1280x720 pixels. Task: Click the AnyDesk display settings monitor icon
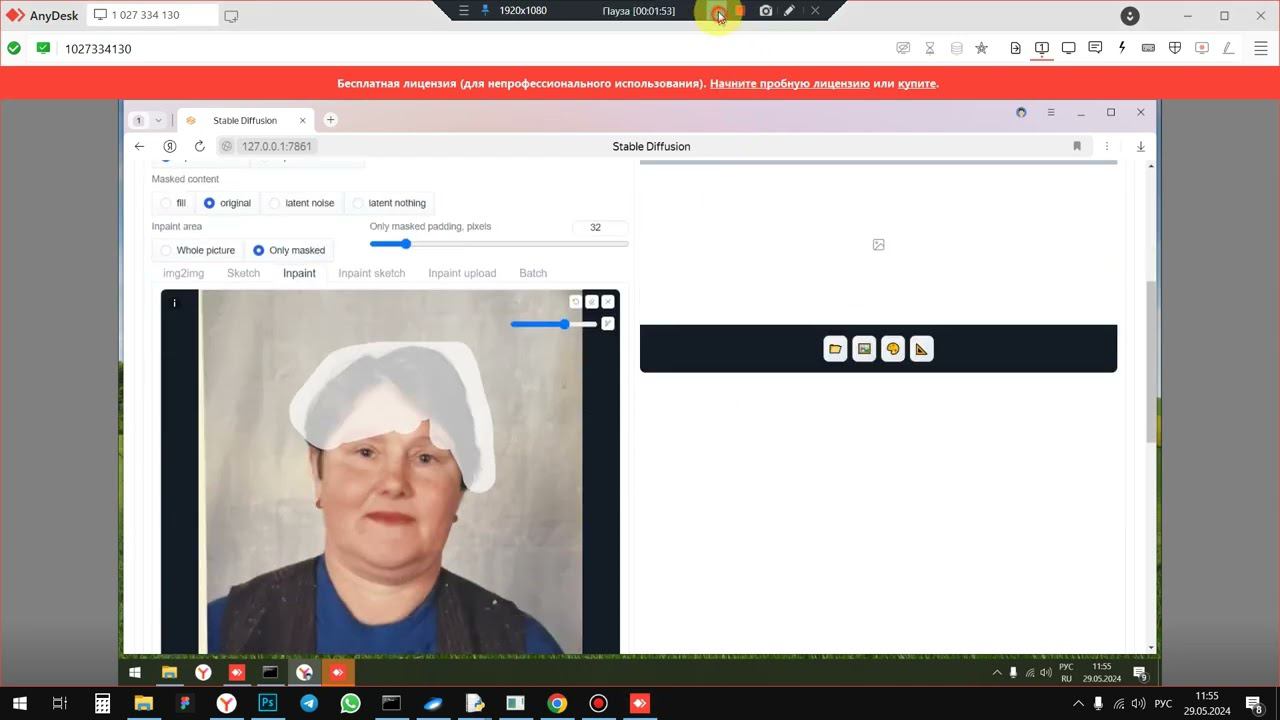click(x=1068, y=48)
